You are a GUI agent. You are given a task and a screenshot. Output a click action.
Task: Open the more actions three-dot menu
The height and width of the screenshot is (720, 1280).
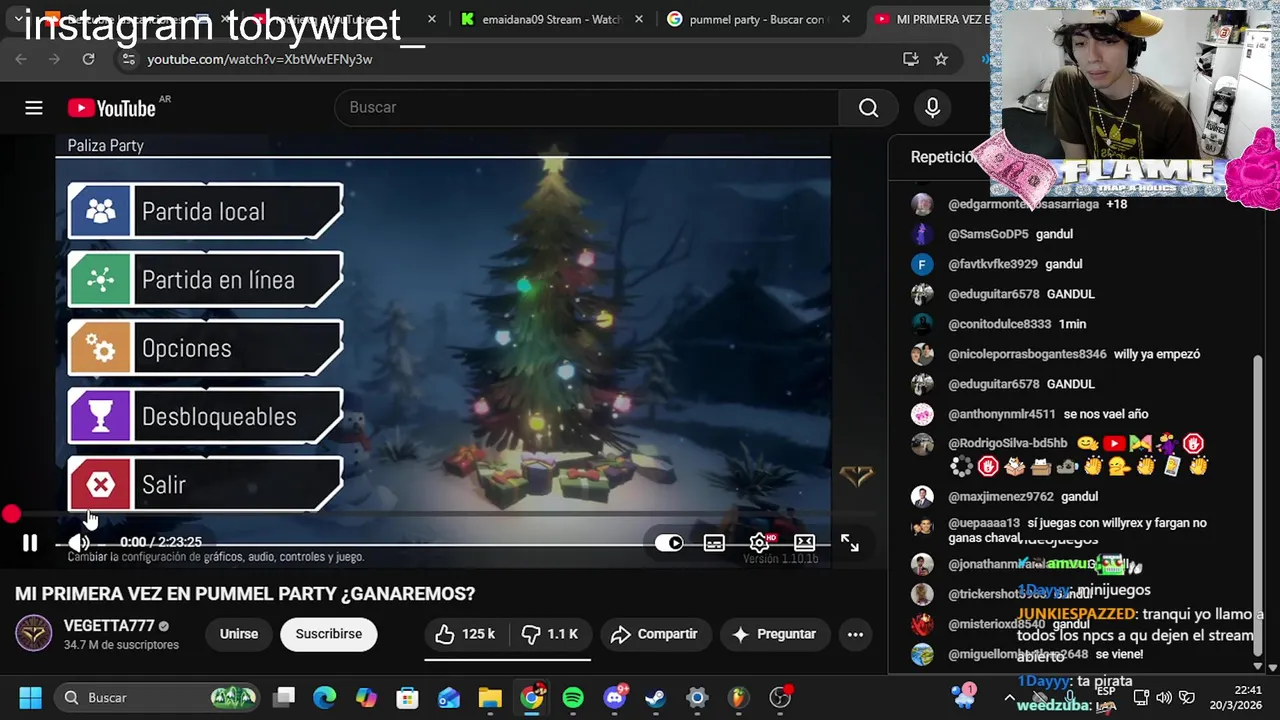[855, 634]
